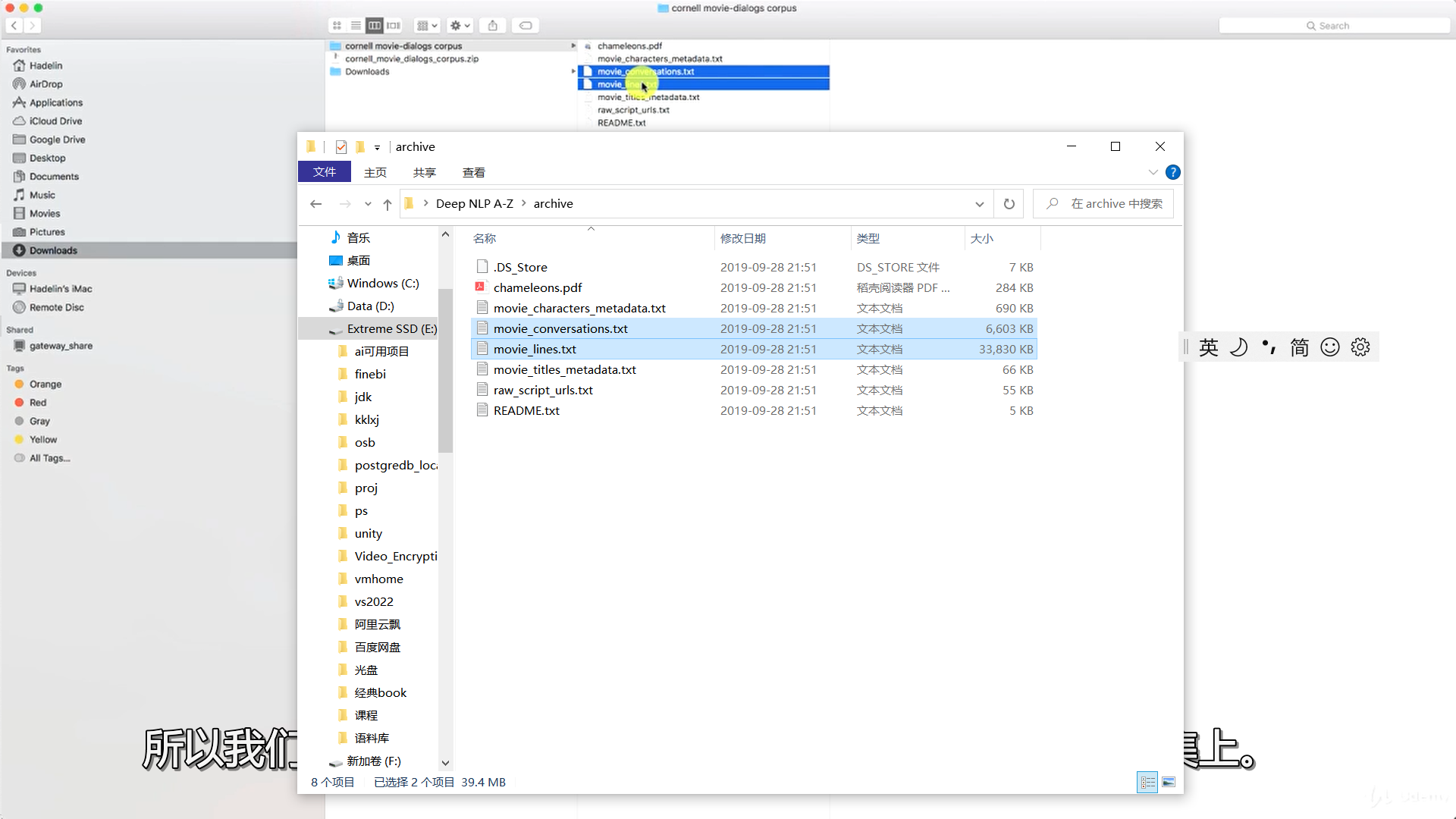Toggle IME punctuation mode

1269,347
